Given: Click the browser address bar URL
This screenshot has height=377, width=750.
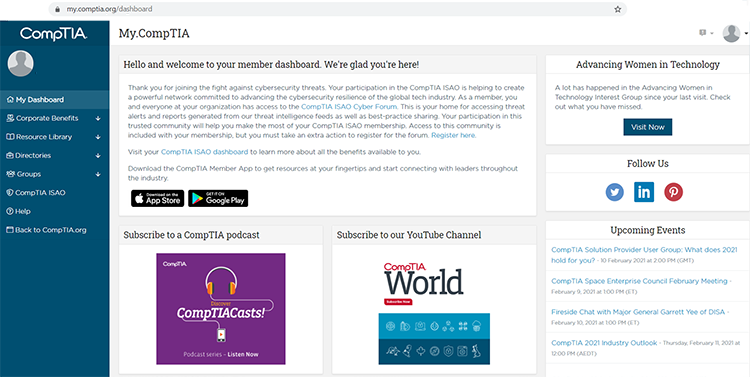Looking at the screenshot, I should [109, 9].
